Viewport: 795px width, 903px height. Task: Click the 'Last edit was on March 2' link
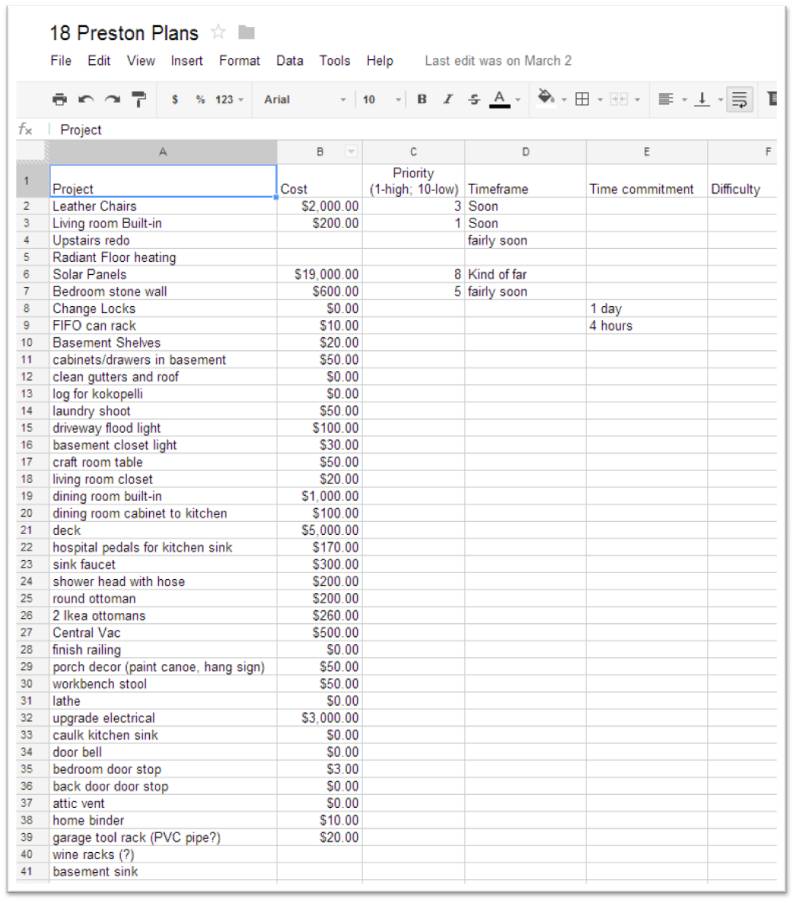pos(498,61)
